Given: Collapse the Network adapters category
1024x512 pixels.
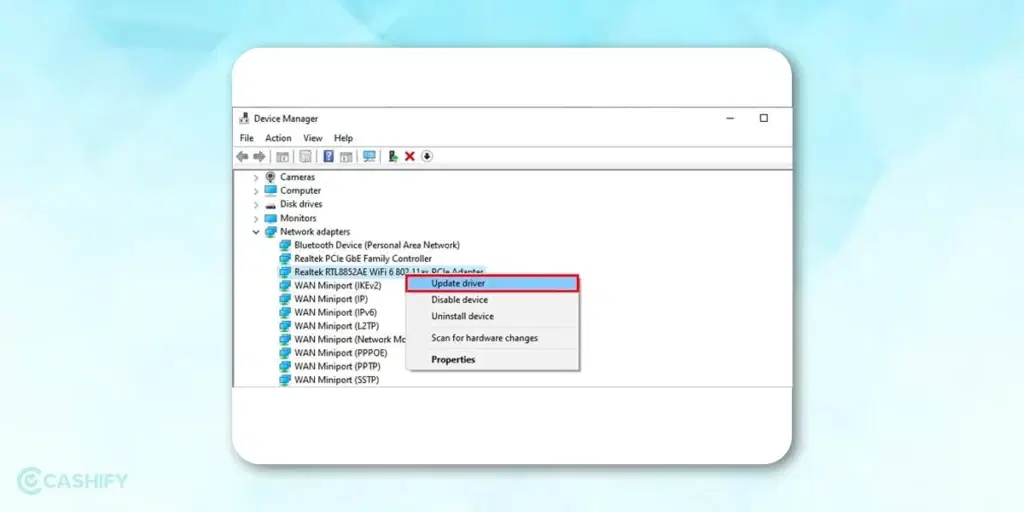Looking at the screenshot, I should click(x=256, y=232).
